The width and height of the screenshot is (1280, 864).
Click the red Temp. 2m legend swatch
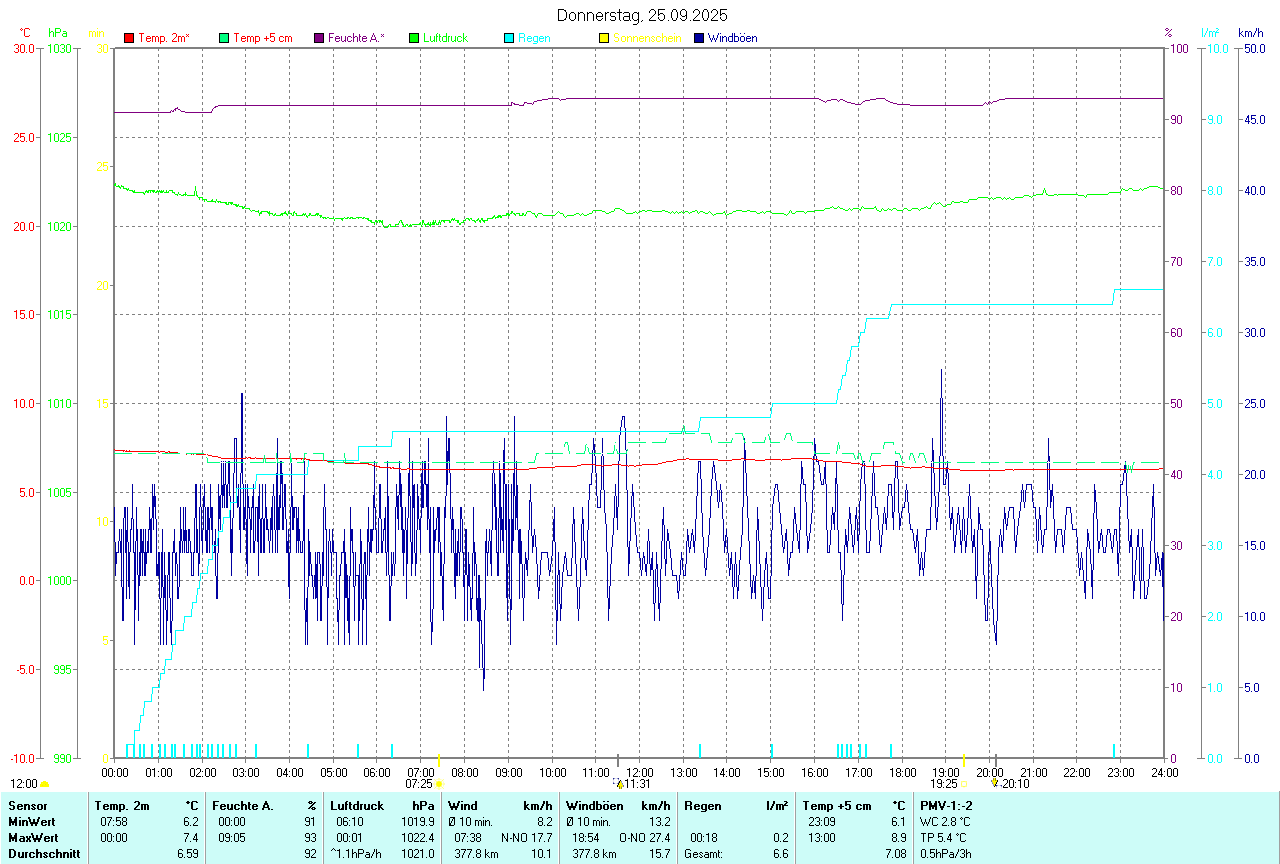pos(129,38)
